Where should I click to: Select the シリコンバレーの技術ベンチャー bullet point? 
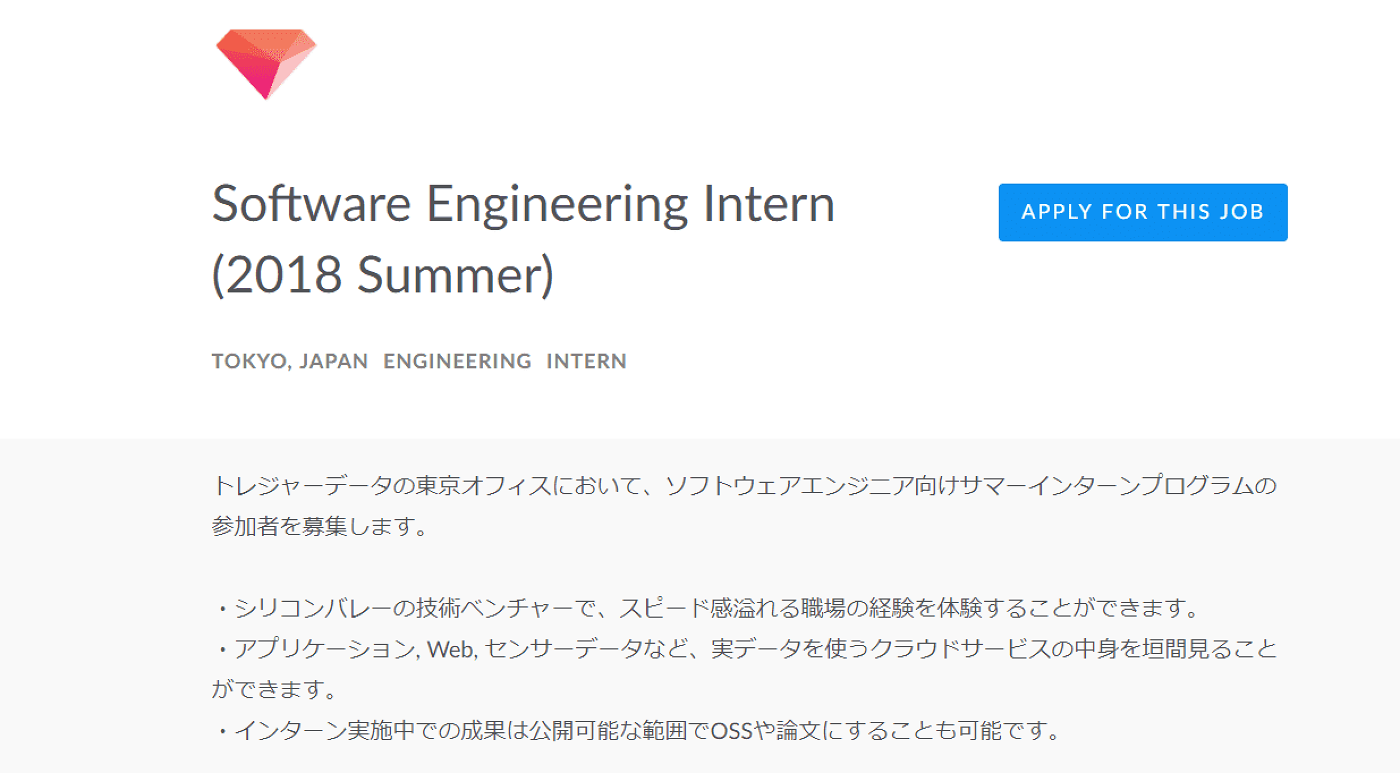[706, 608]
